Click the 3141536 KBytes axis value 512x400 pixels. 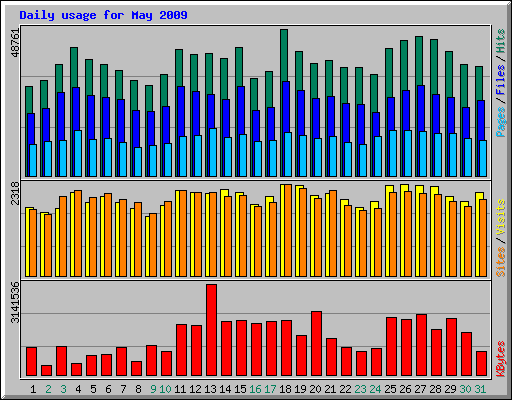[x=15, y=302]
